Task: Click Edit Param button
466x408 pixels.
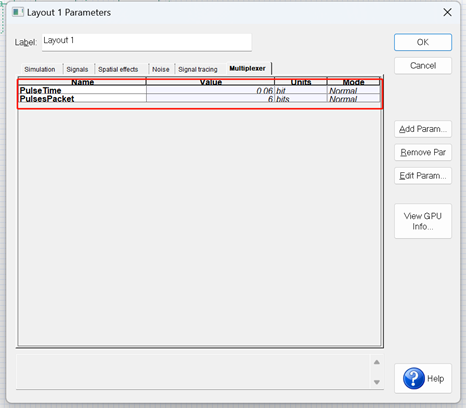Action: [423, 176]
